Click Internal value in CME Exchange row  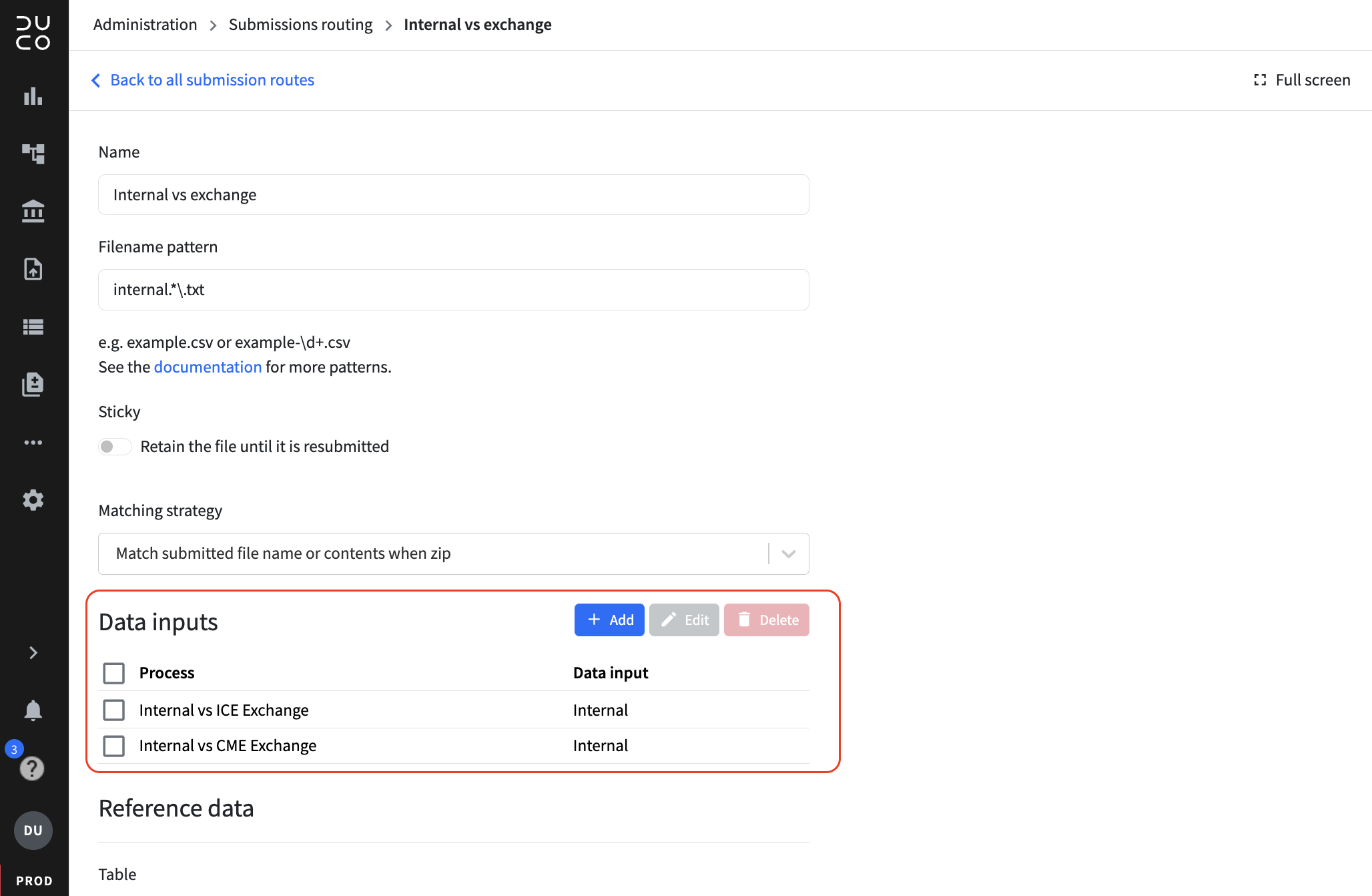[600, 746]
